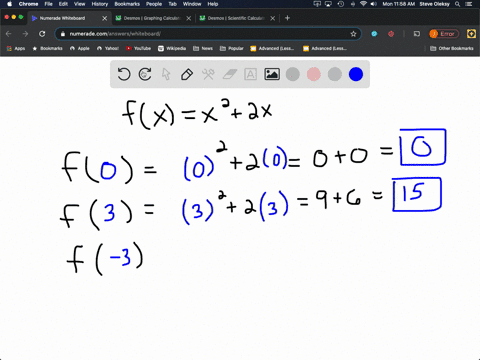The width and height of the screenshot is (480, 360).
Task: Undo the last whiteboard stroke
Action: click(x=124, y=74)
